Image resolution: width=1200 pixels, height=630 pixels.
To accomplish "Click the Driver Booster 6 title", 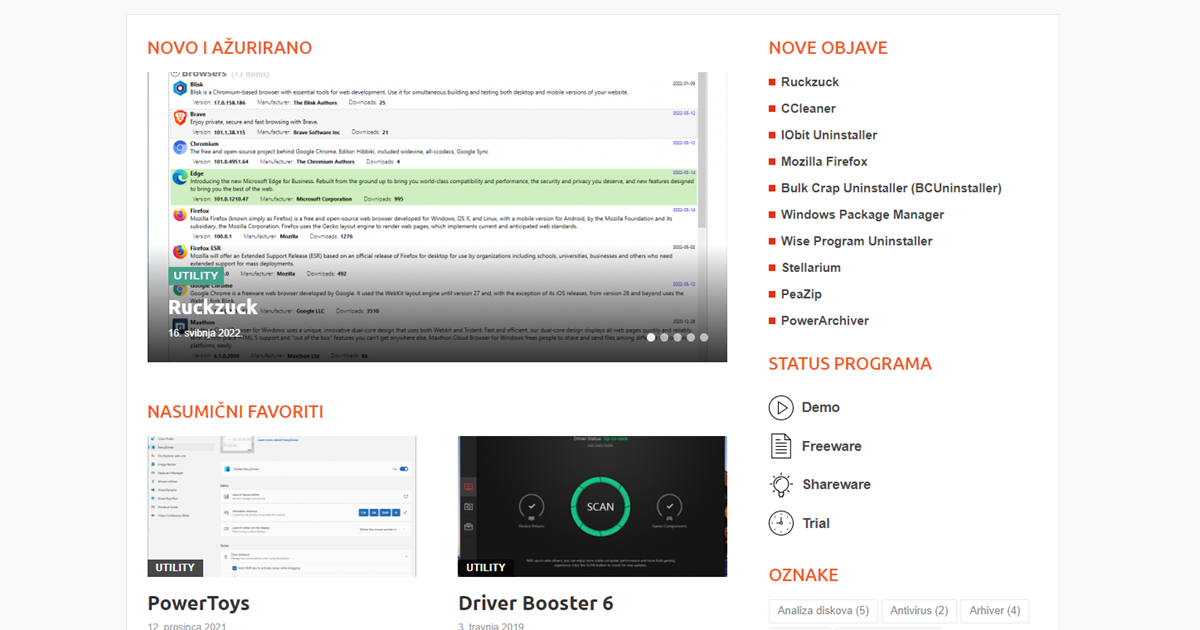I will coord(536,603).
